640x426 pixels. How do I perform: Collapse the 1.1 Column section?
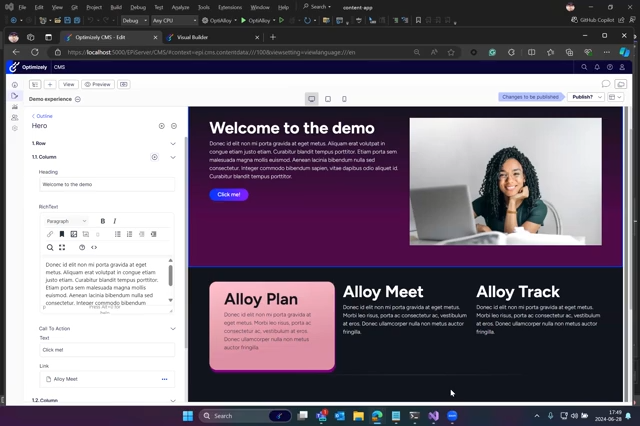(x=173, y=157)
